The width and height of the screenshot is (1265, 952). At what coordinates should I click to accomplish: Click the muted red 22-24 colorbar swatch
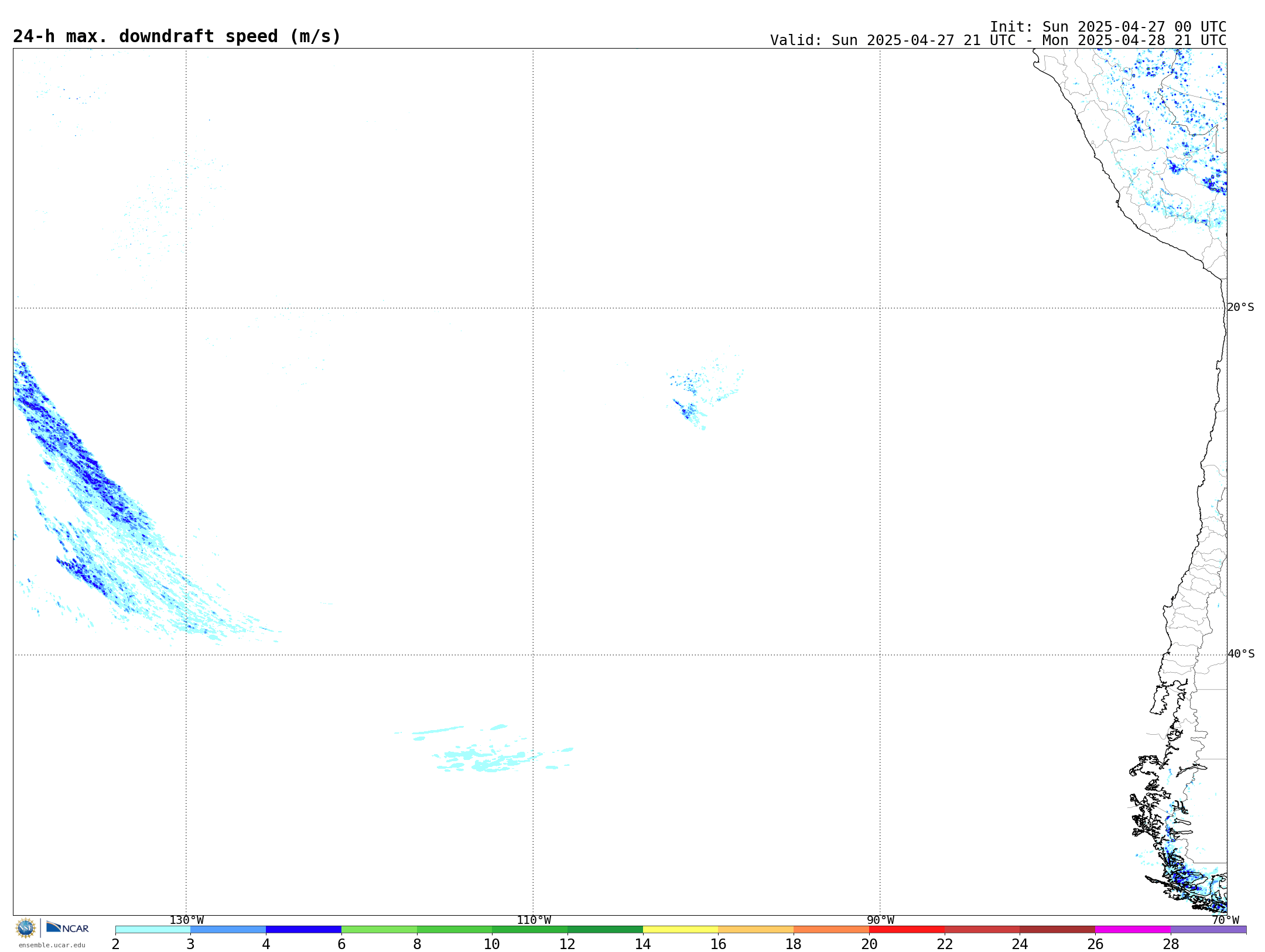(982, 930)
